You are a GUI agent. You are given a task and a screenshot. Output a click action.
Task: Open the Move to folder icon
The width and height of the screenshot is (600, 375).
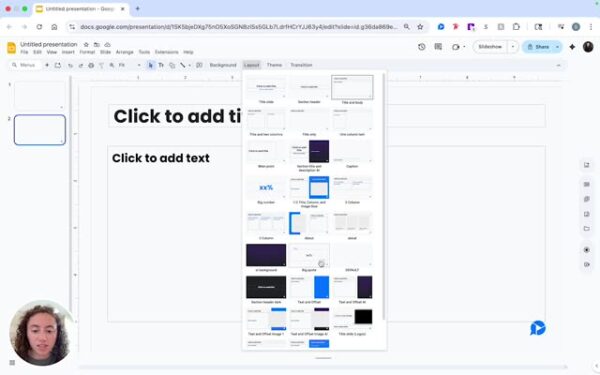[x=97, y=44]
